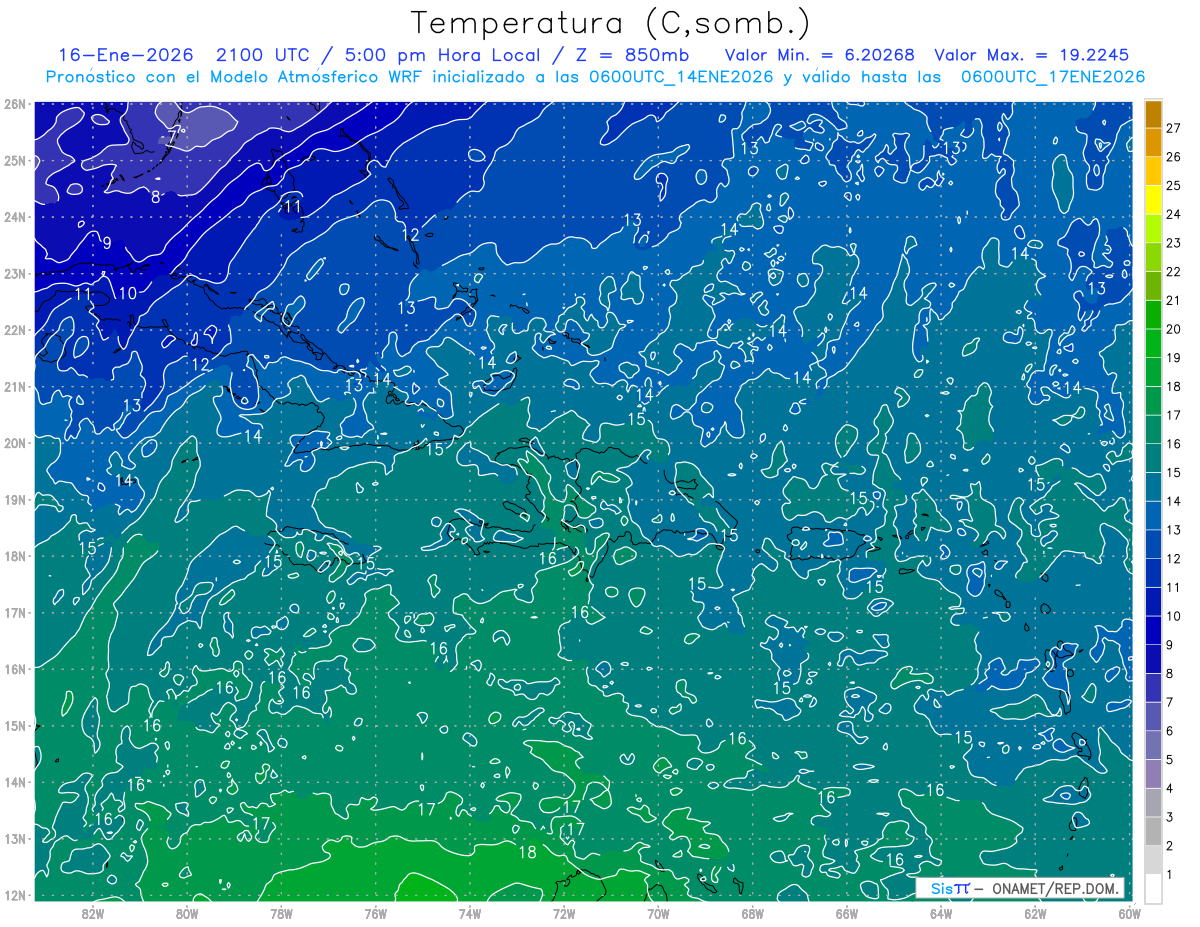The image size is (1200, 927).
Task: Click the '78W' longitude axis label
Action: (x=281, y=912)
